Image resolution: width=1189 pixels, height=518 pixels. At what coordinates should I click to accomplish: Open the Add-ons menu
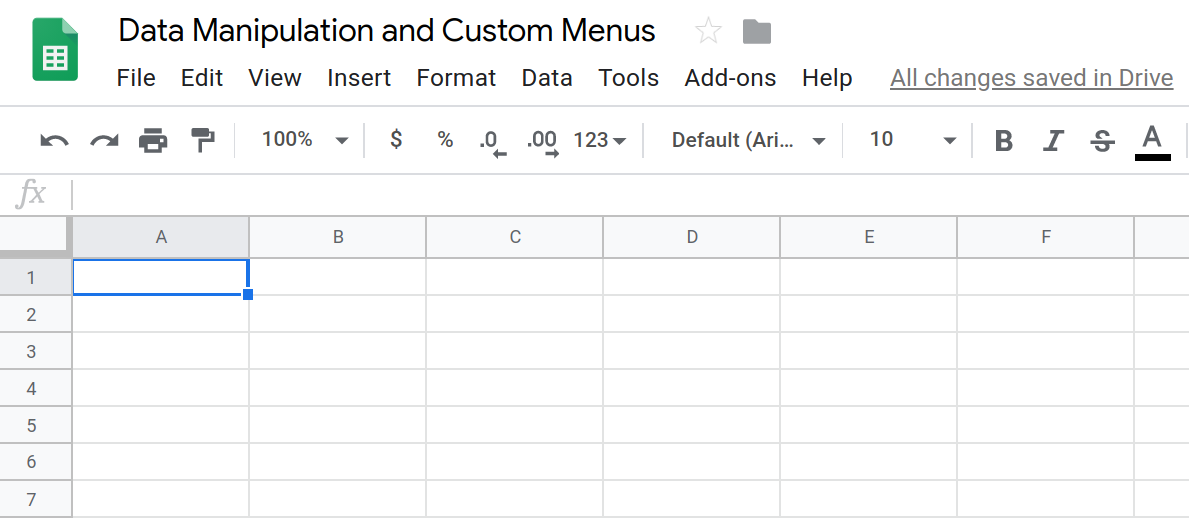coord(730,78)
